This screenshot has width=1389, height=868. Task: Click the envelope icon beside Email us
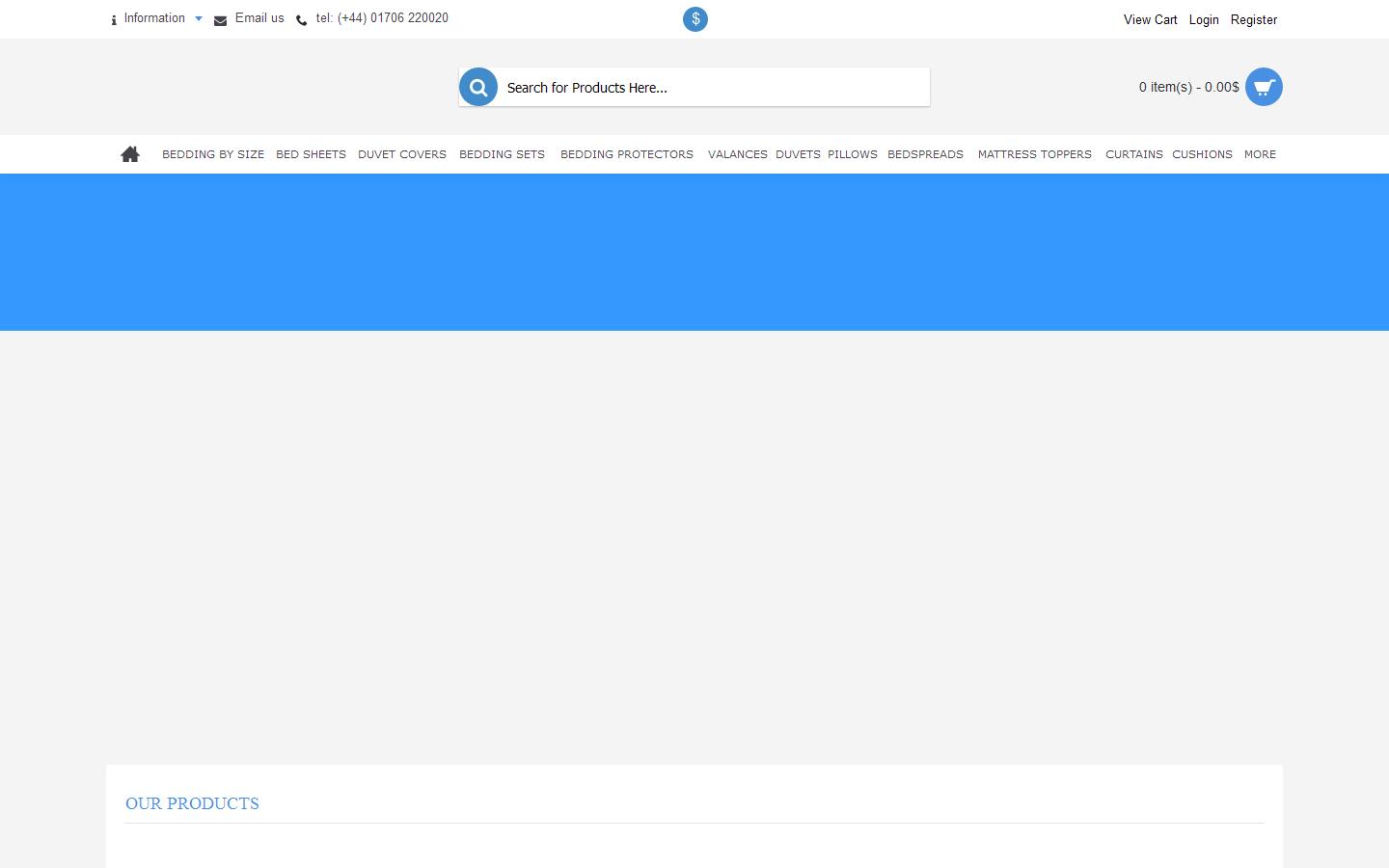pos(220,20)
